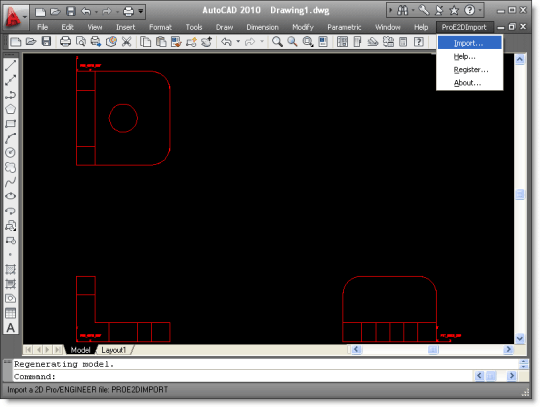The image size is (540, 407).
Task: Choose Import... from the ProE2DImport menu
Action: tap(469, 43)
